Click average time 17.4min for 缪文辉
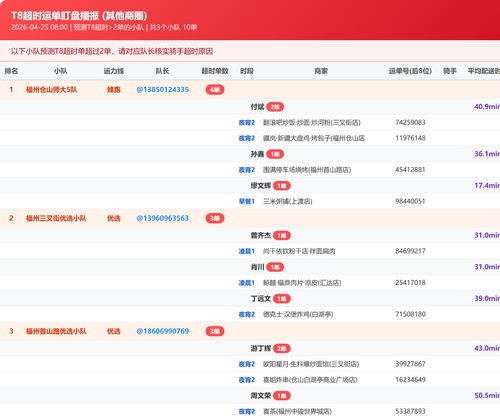 tap(487, 186)
